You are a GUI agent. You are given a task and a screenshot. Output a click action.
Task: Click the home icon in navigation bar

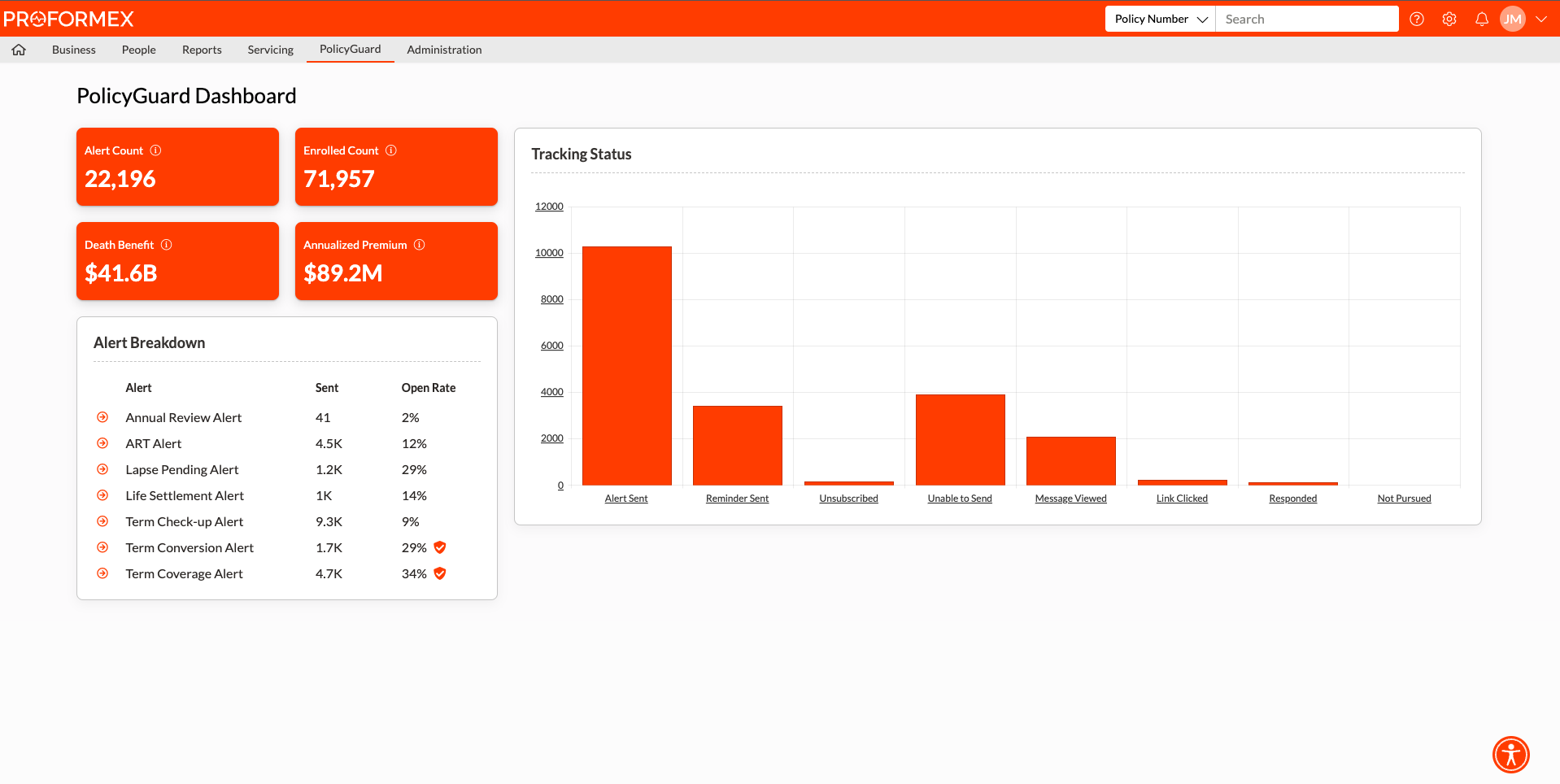19,50
